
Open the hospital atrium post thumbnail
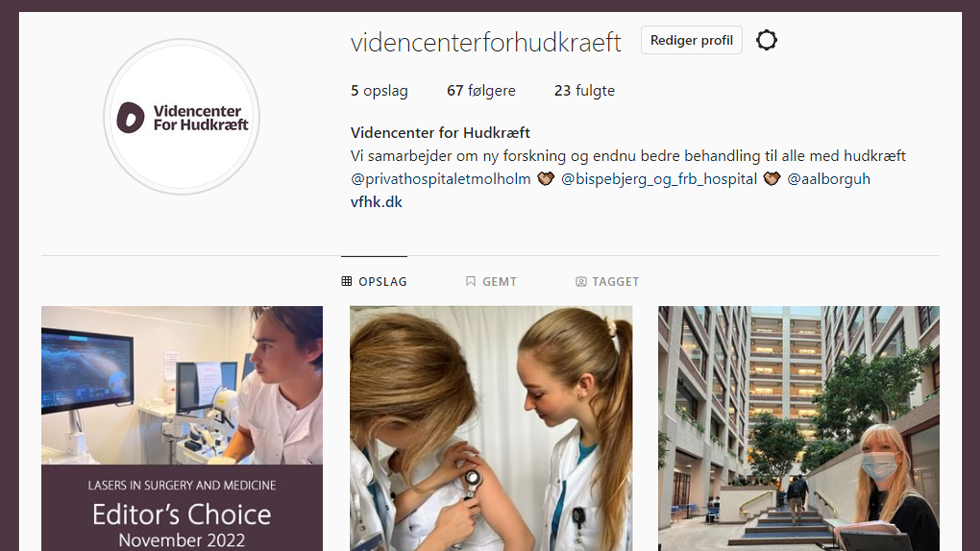tap(799, 429)
